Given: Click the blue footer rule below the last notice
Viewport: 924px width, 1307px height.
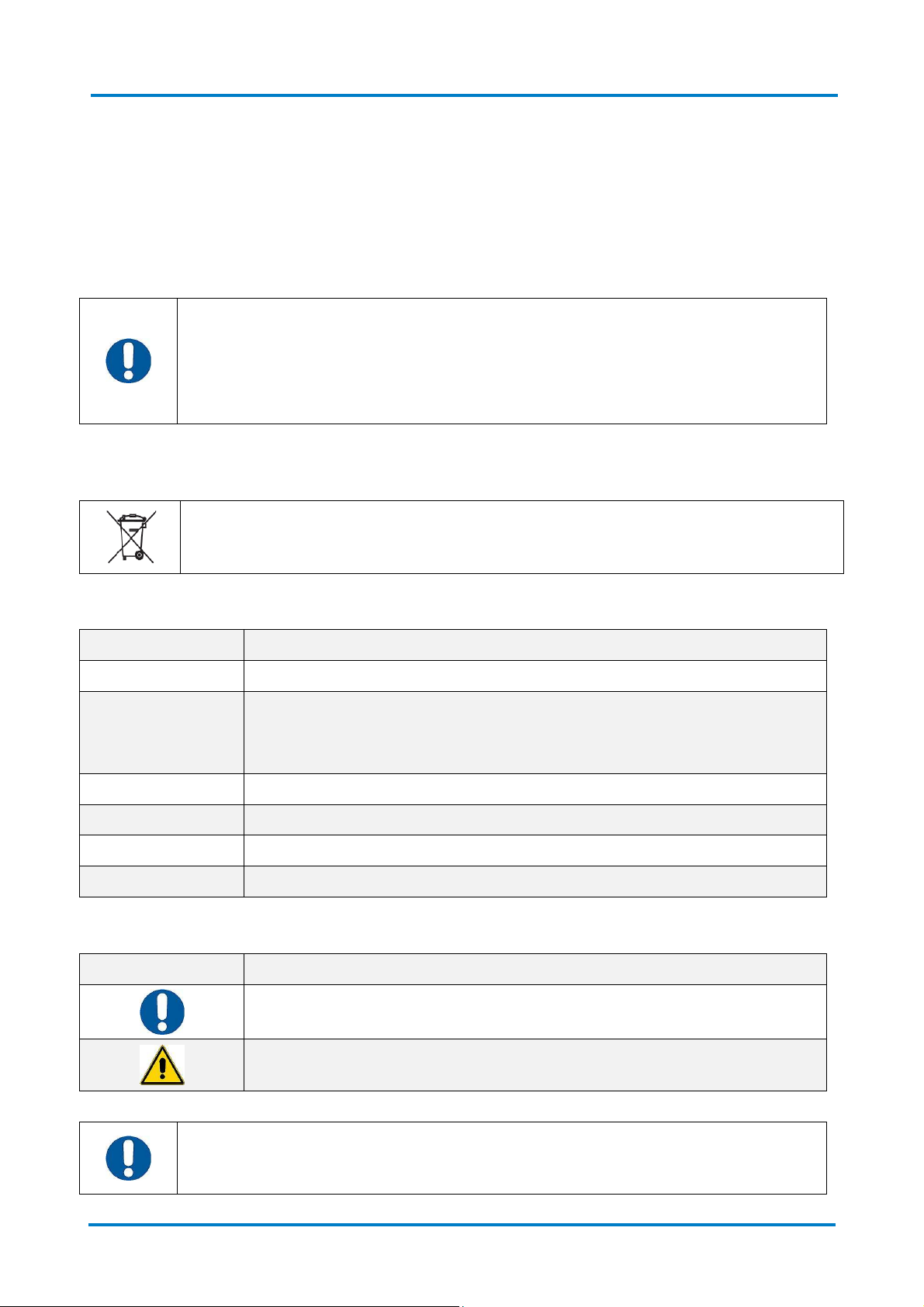Looking at the screenshot, I should [x=462, y=1225].
